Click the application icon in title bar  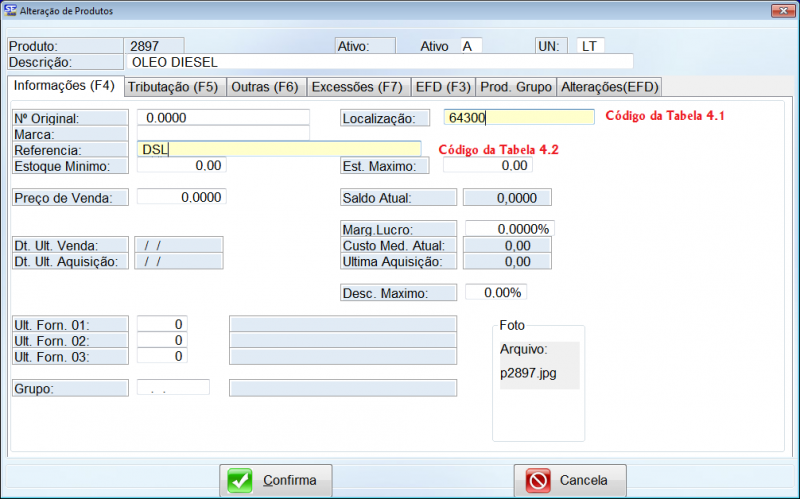pos(10,10)
